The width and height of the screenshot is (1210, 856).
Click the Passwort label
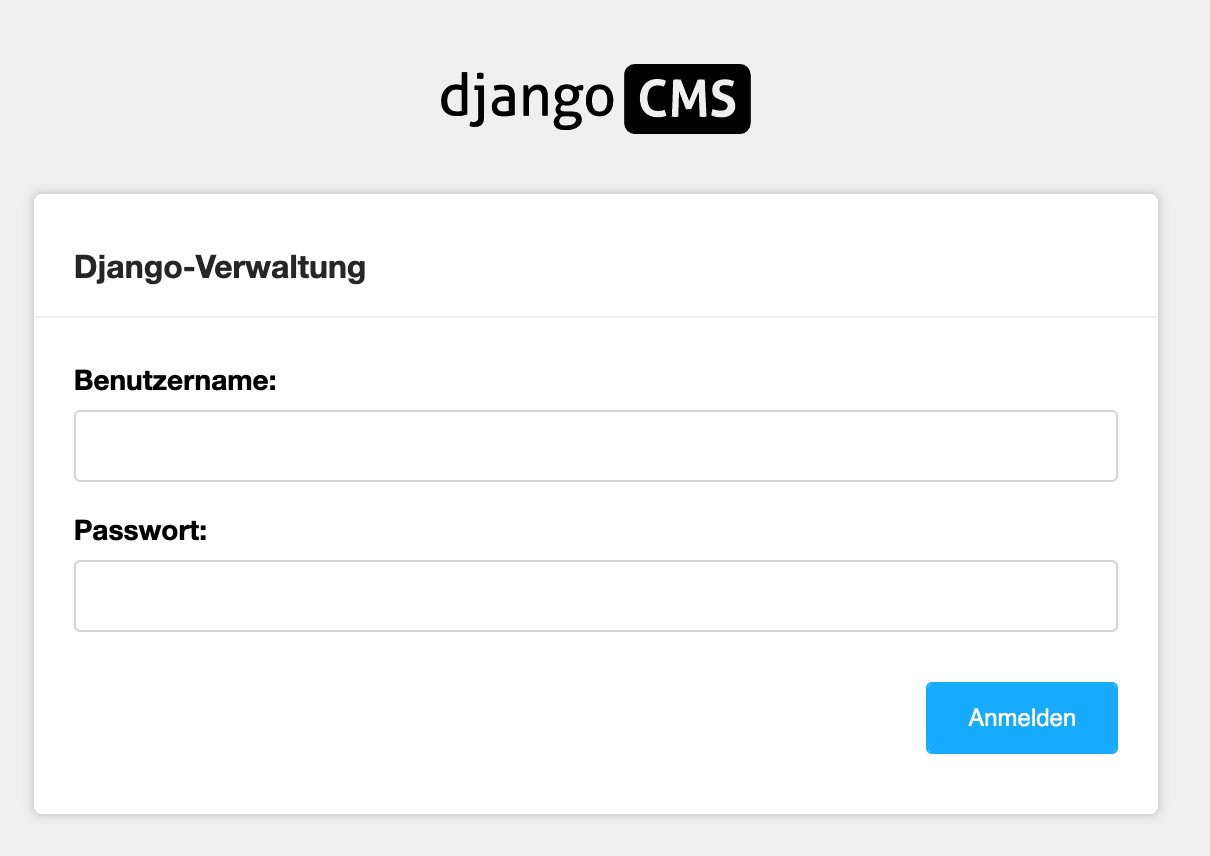pos(140,530)
